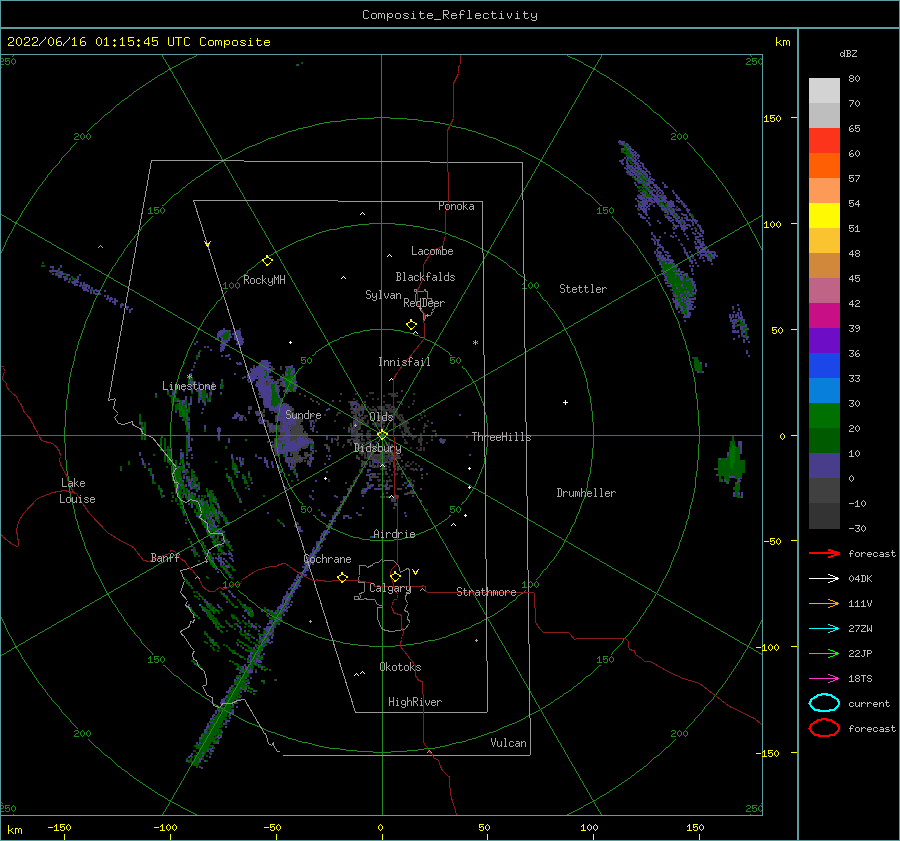Click the 39 dBZ magenta color swatch
The image size is (900, 841).
click(824, 316)
